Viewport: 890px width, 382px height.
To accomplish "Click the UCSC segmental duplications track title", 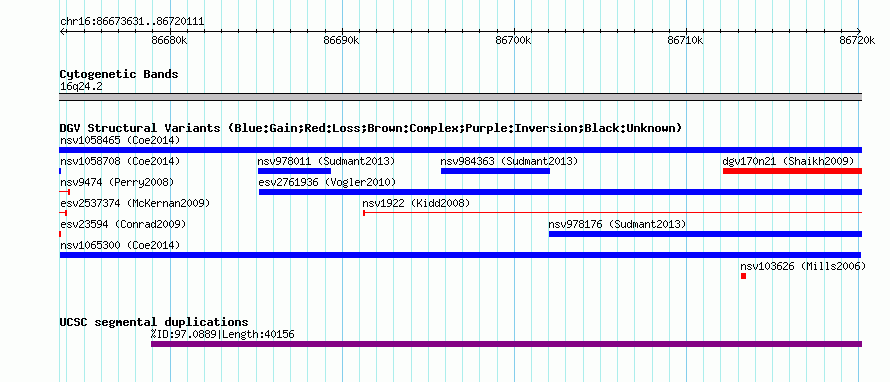I will click(x=154, y=322).
